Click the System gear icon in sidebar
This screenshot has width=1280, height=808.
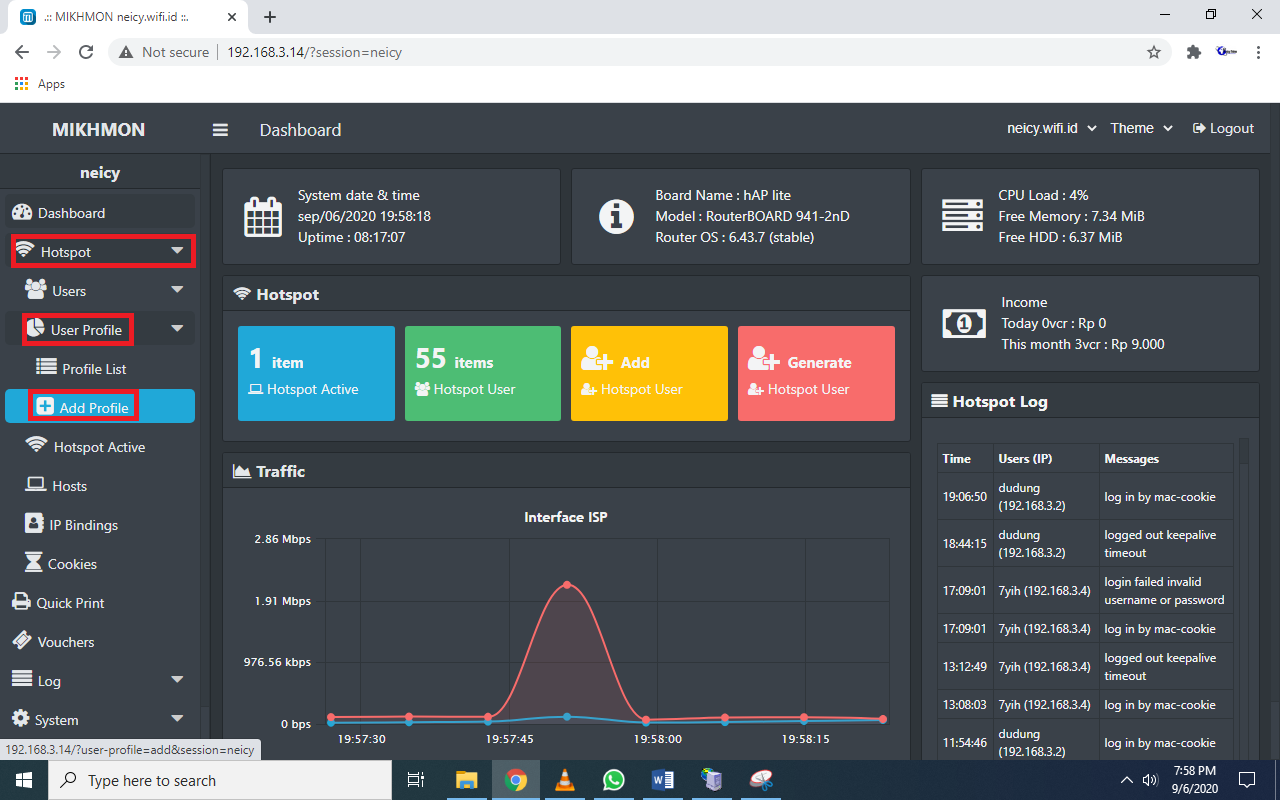pyautogui.click(x=20, y=718)
